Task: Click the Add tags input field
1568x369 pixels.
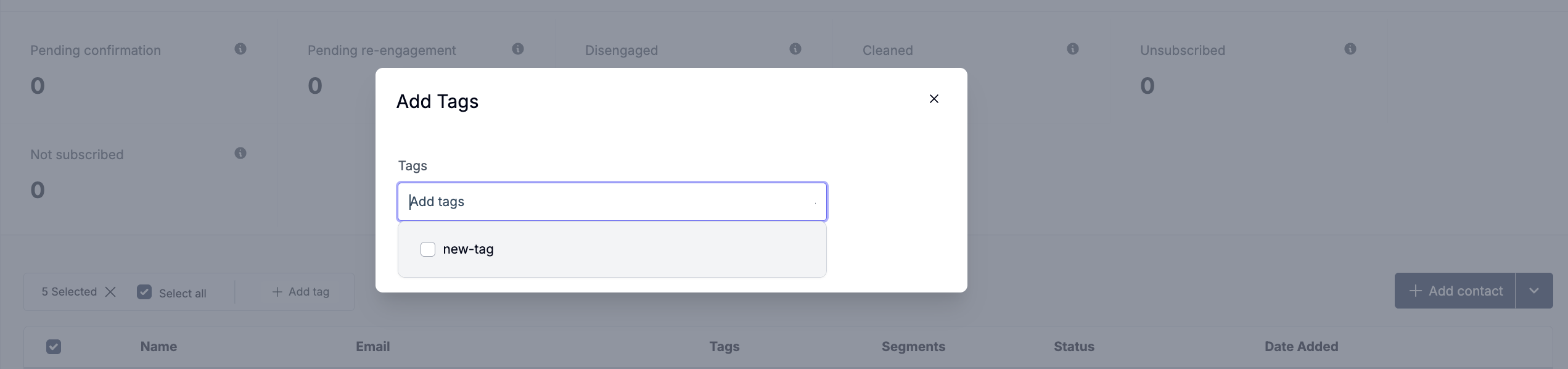Action: click(x=610, y=202)
